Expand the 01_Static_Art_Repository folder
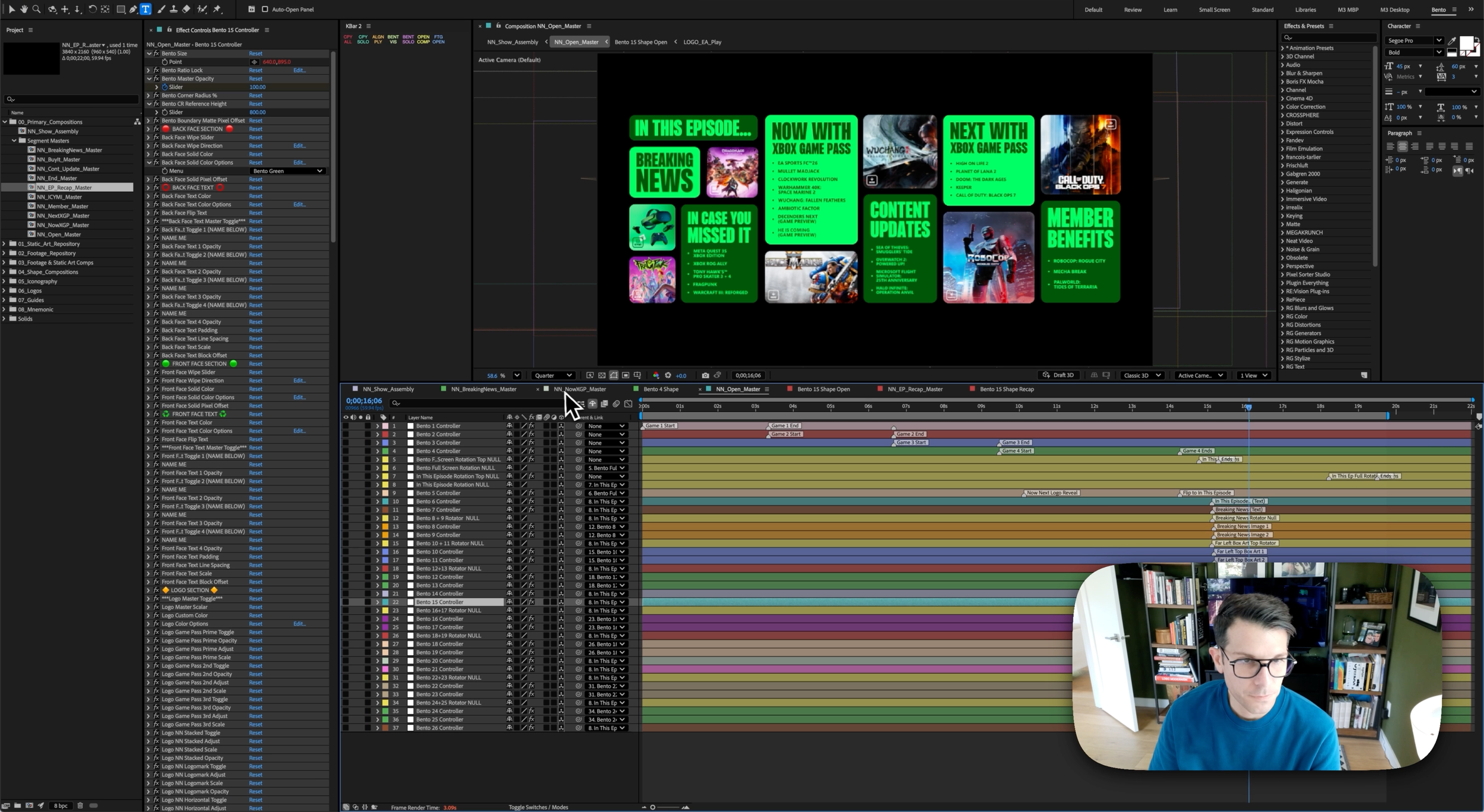Image resolution: width=1484 pixels, height=812 pixels. click(5, 244)
